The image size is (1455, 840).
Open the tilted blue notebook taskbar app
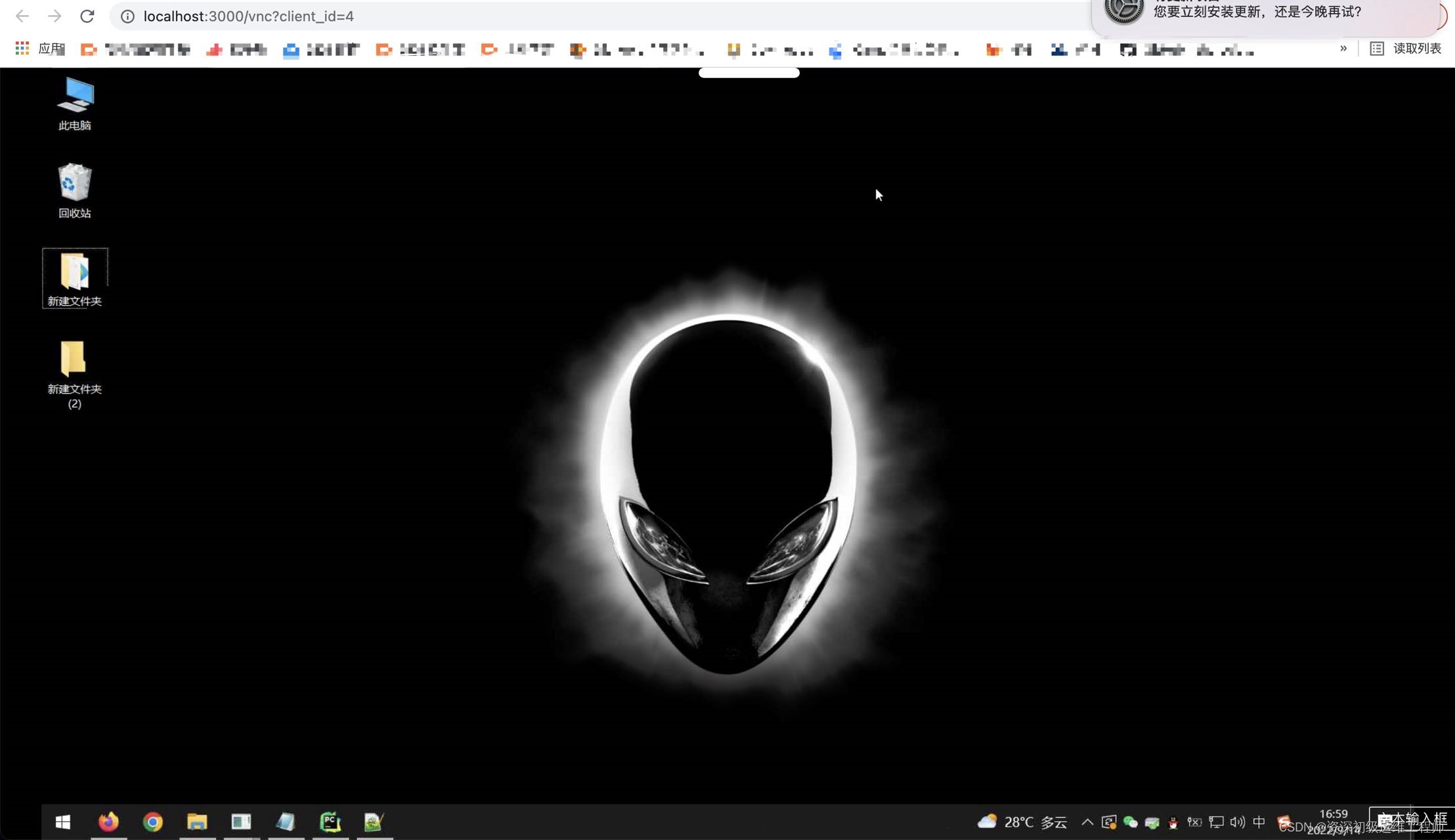[286, 822]
